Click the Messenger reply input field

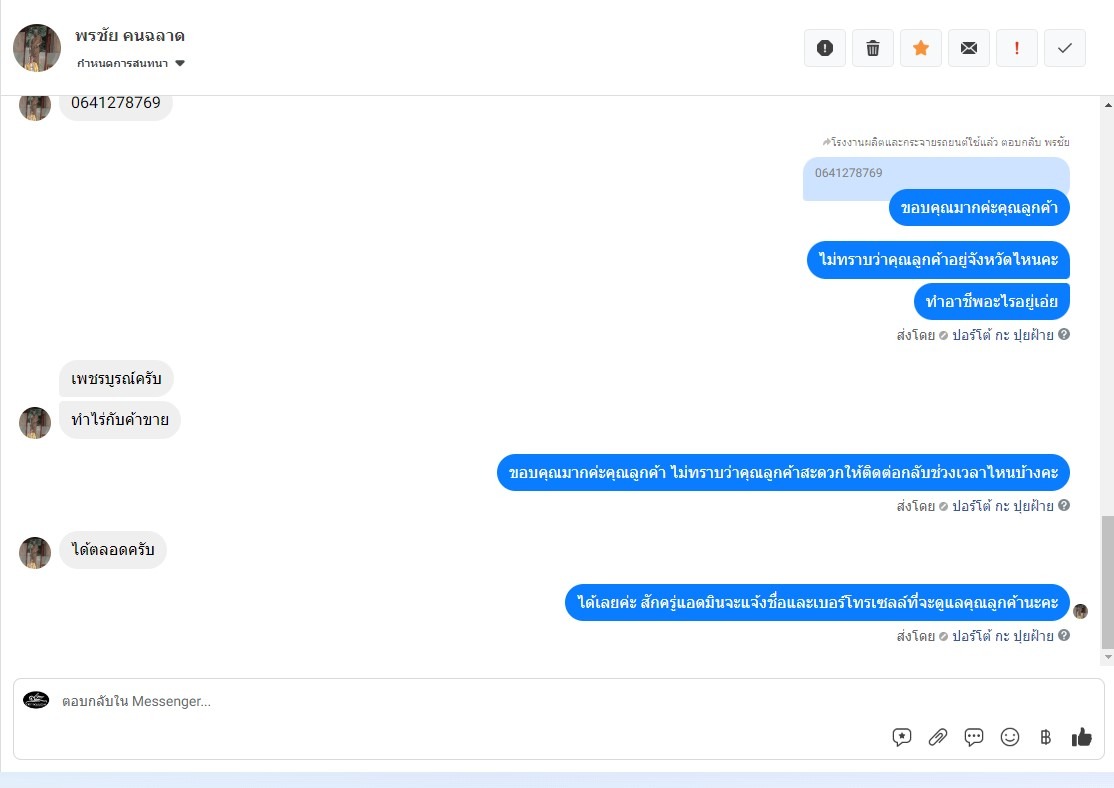point(469,701)
